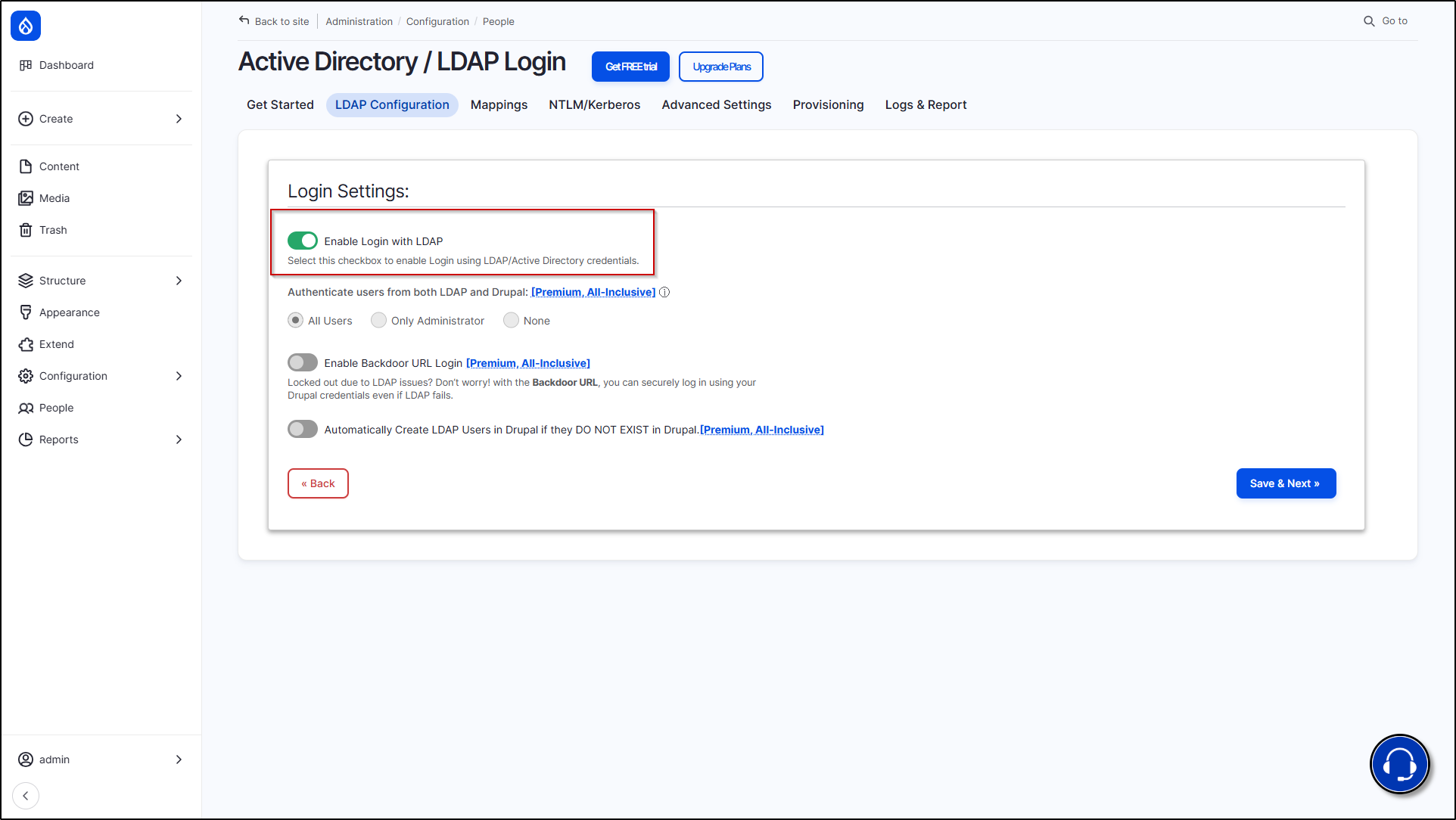
Task: Switch to the Mappings tab
Action: (499, 105)
